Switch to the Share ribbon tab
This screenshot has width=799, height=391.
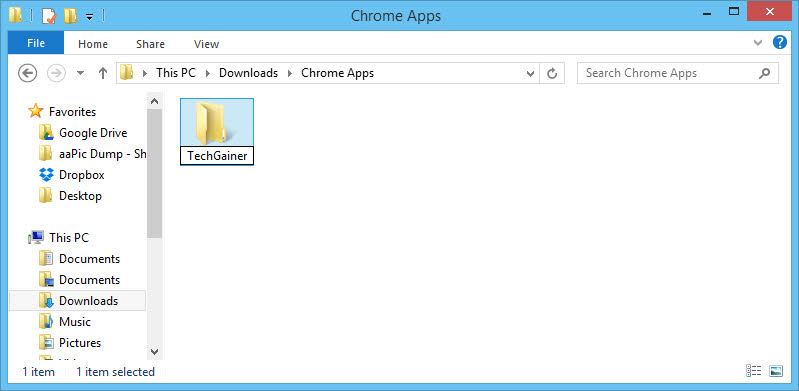click(x=150, y=44)
